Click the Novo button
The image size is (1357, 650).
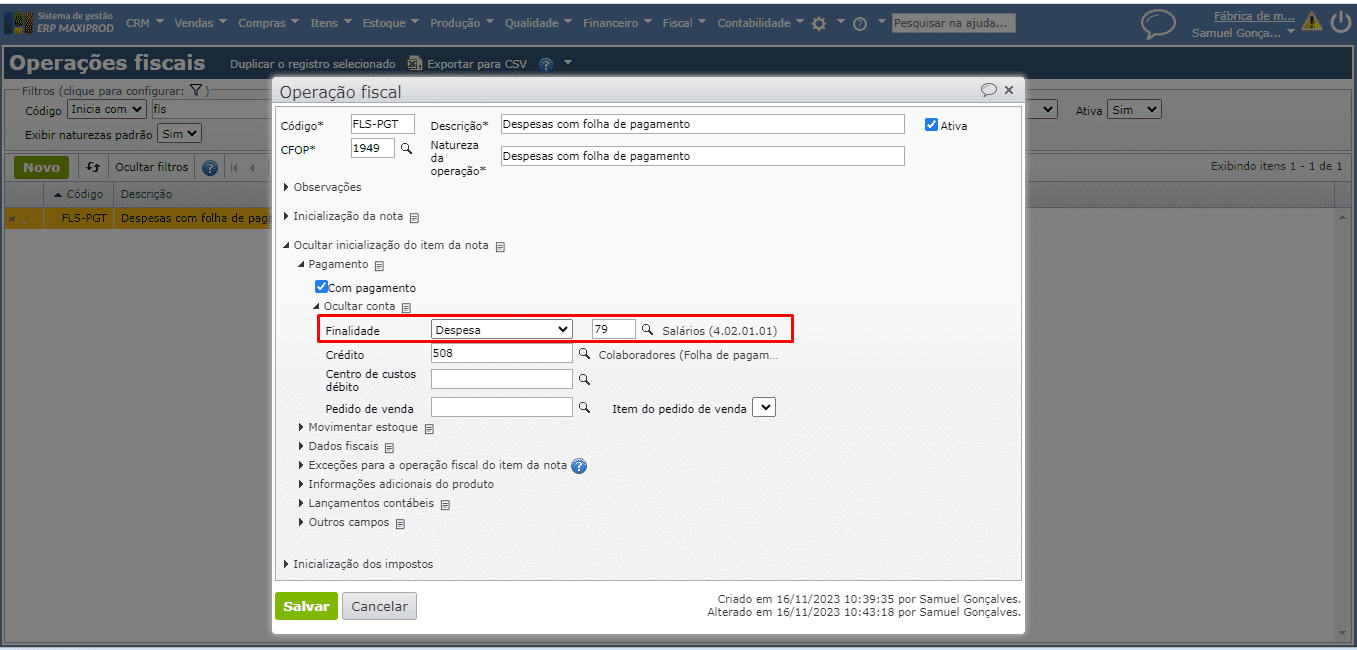(x=41, y=167)
